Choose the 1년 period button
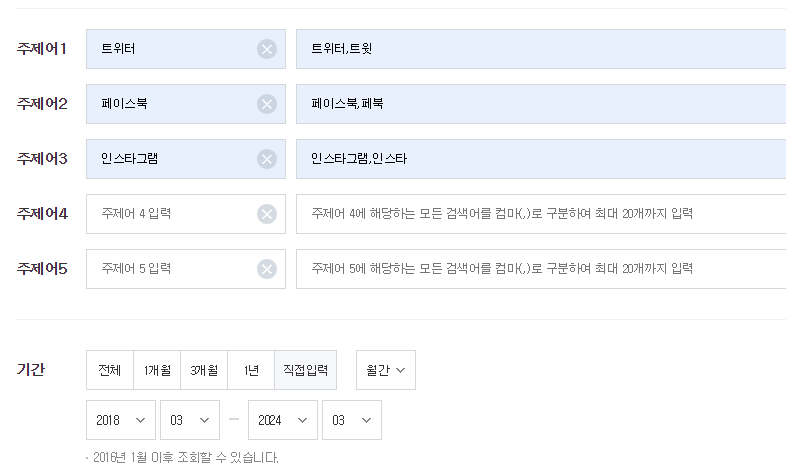Viewport: 786px width, 474px height. click(x=251, y=370)
